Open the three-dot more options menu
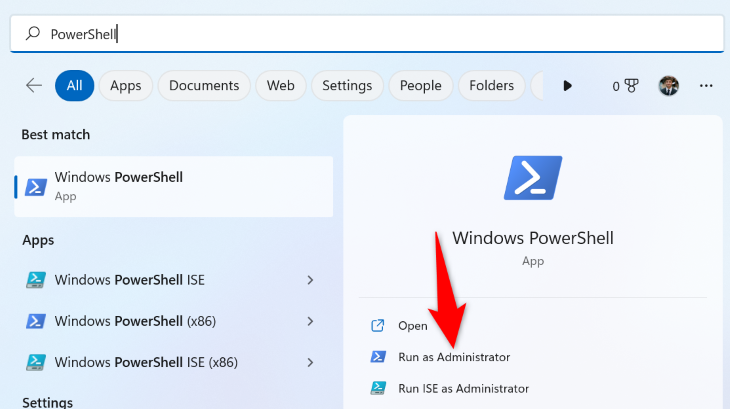This screenshot has height=409, width=730. tap(707, 86)
